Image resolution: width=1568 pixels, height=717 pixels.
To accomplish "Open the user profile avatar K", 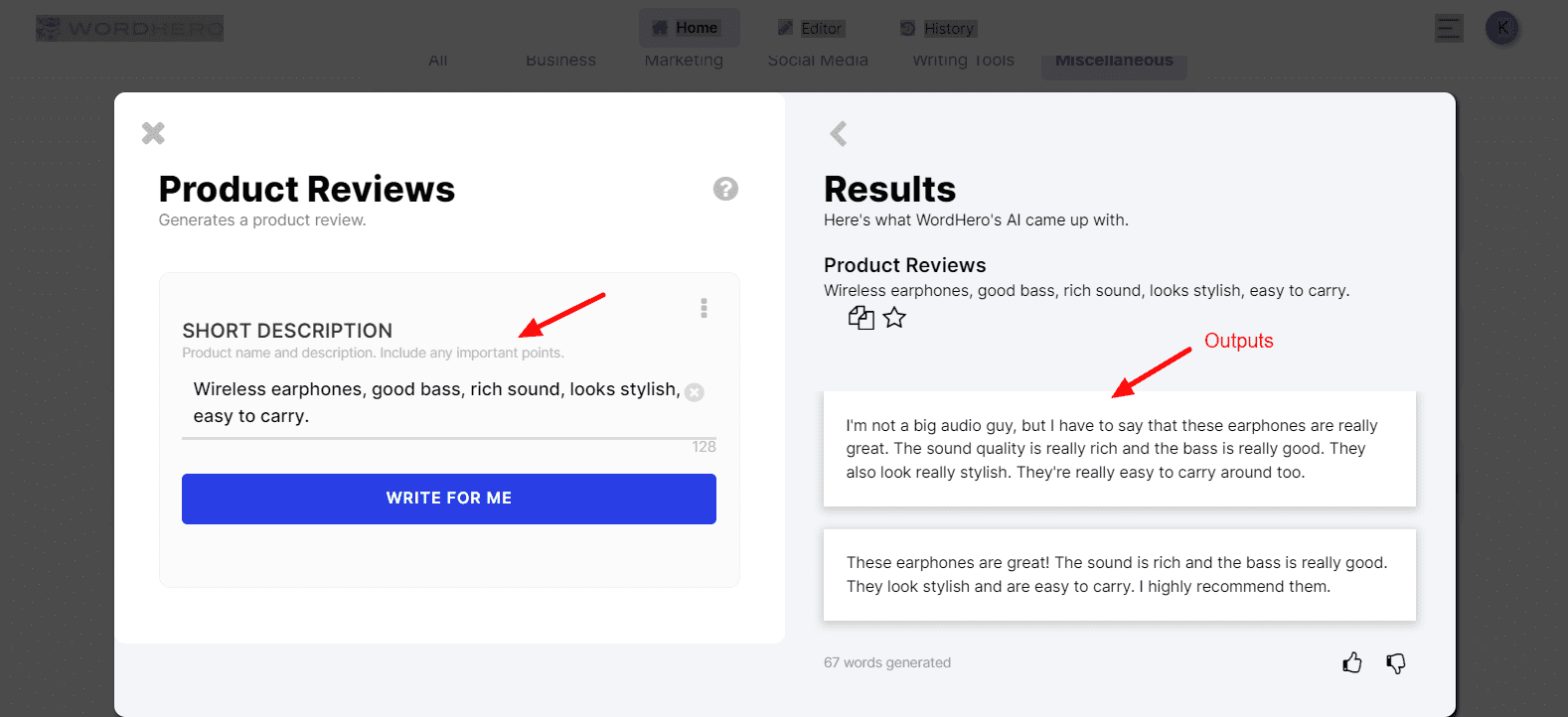I will (x=1501, y=28).
